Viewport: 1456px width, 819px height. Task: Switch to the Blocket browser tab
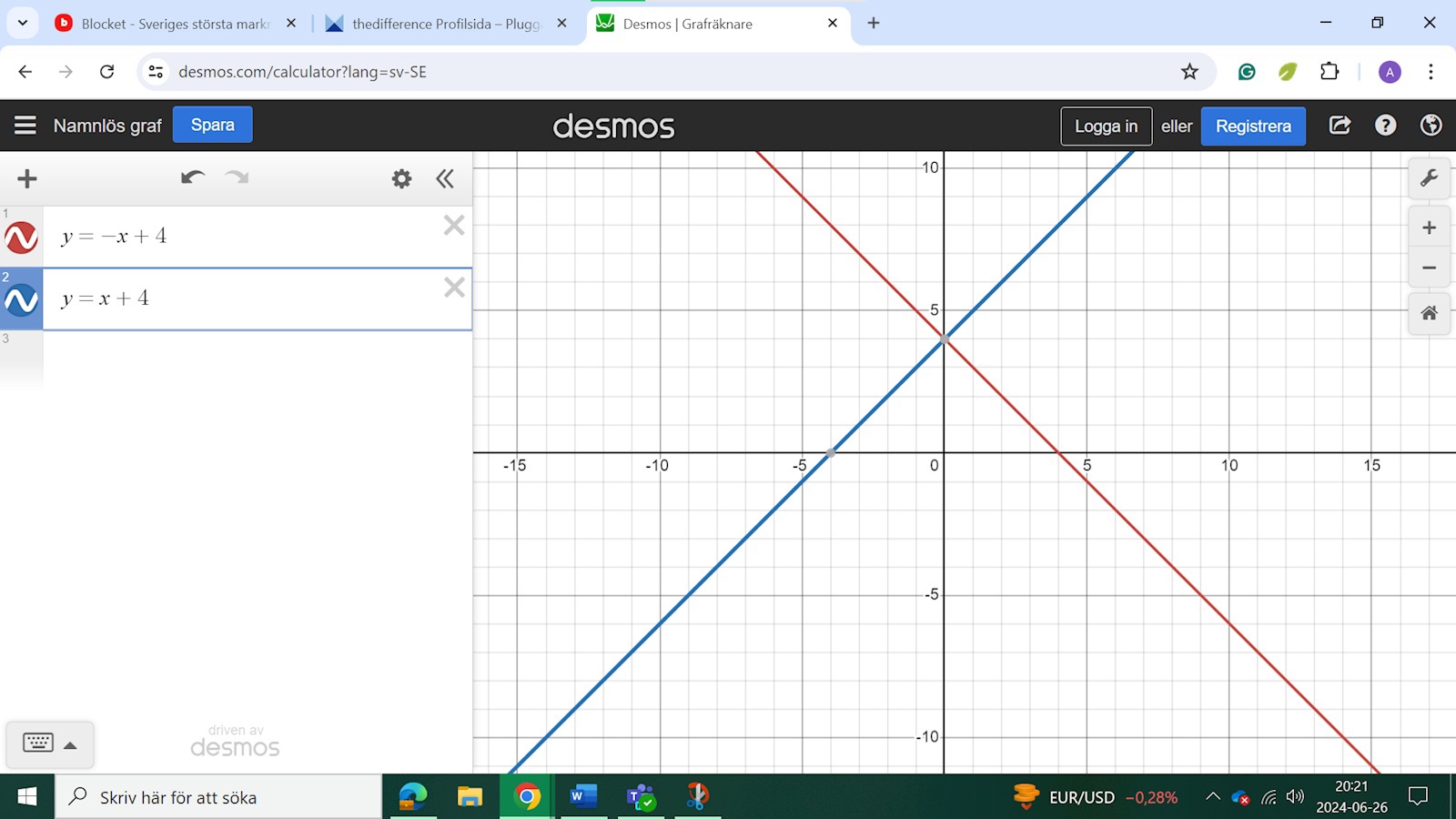click(x=173, y=24)
